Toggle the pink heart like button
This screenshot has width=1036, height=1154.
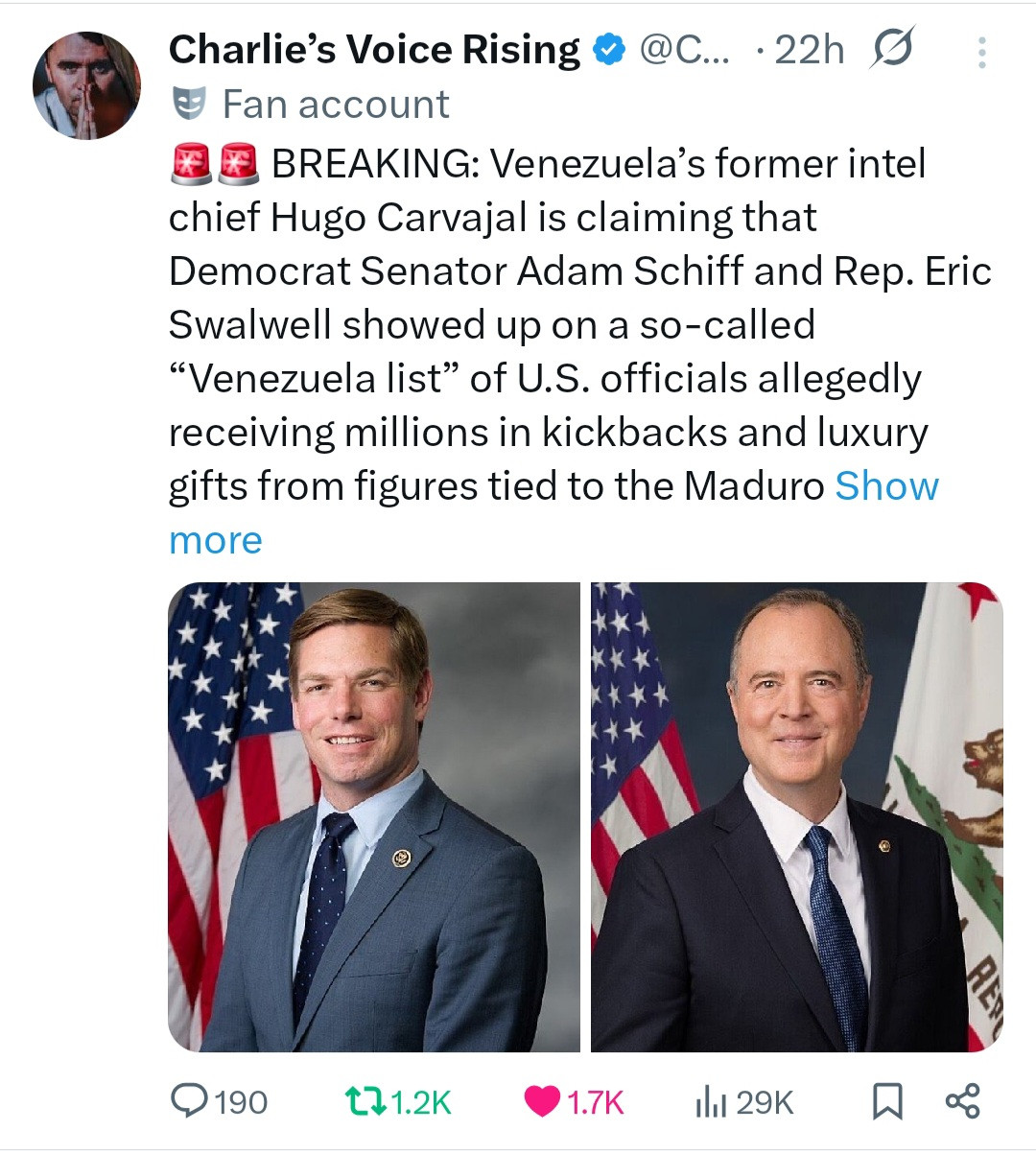[x=543, y=1101]
